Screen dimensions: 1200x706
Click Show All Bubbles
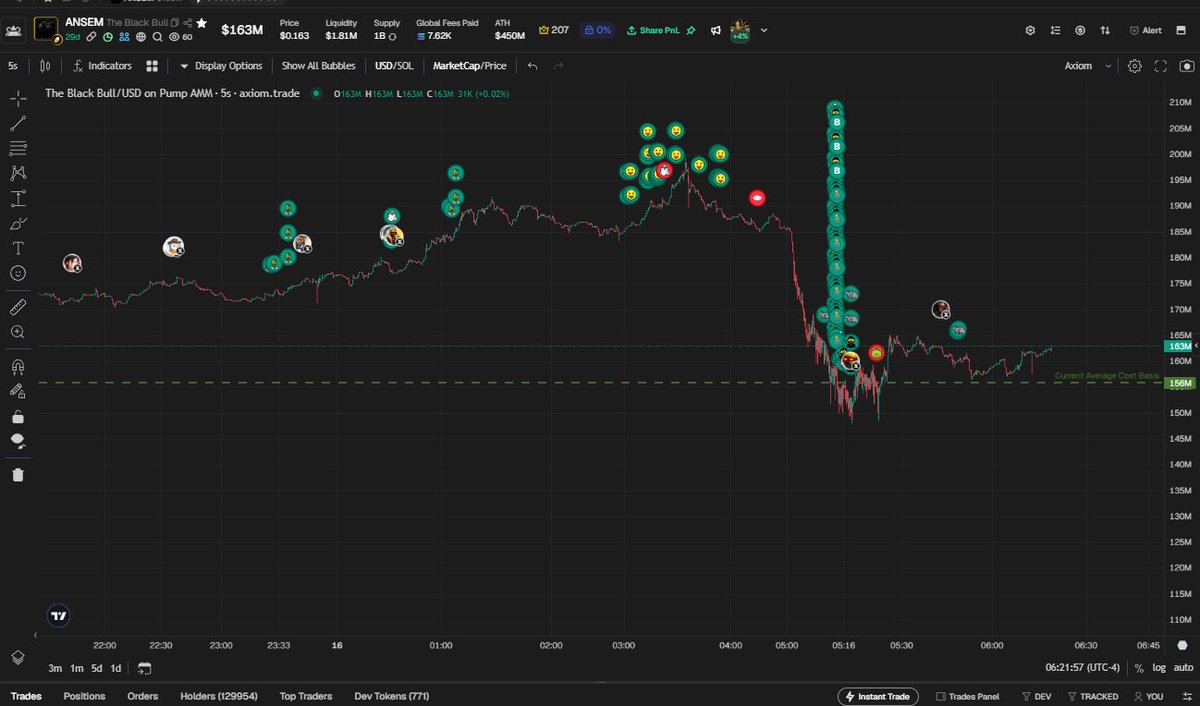click(318, 66)
